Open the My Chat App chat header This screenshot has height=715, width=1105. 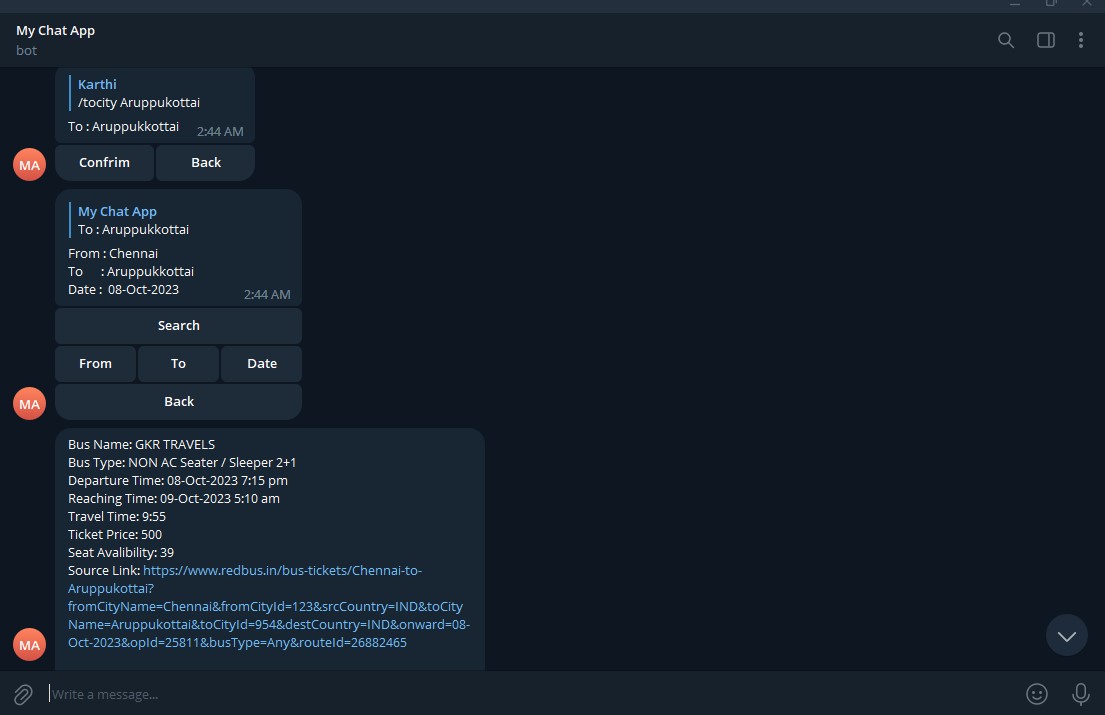click(55, 30)
